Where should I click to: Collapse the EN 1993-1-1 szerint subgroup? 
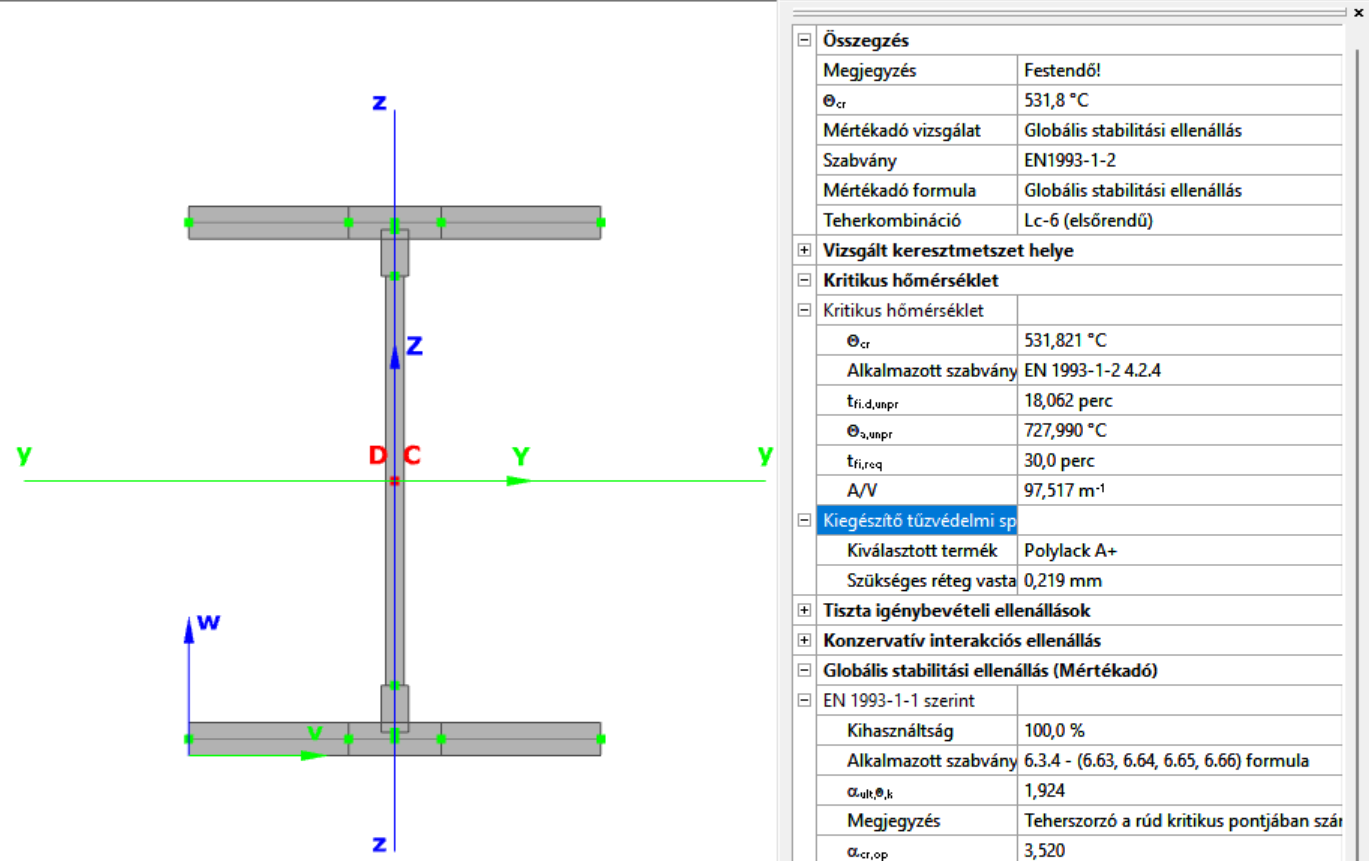[804, 701]
